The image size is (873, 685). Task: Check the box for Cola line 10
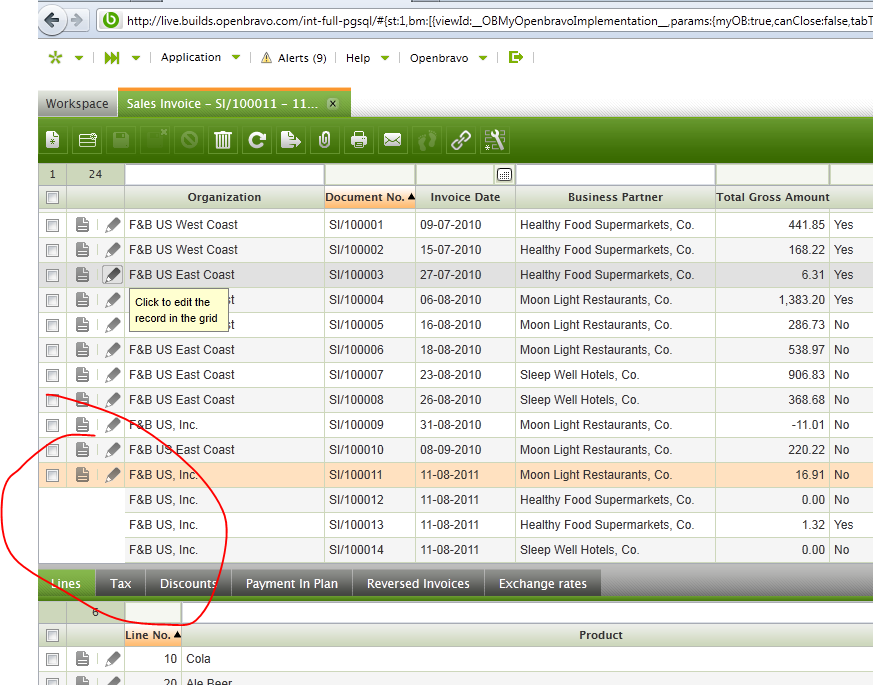coord(52,659)
